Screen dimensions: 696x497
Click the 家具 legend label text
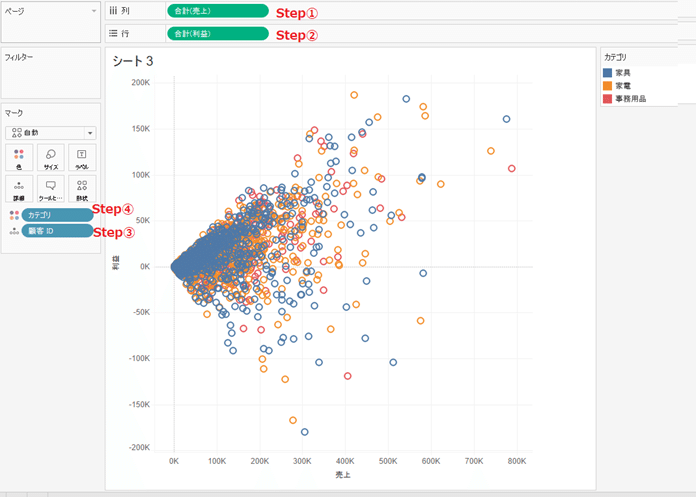623,73
